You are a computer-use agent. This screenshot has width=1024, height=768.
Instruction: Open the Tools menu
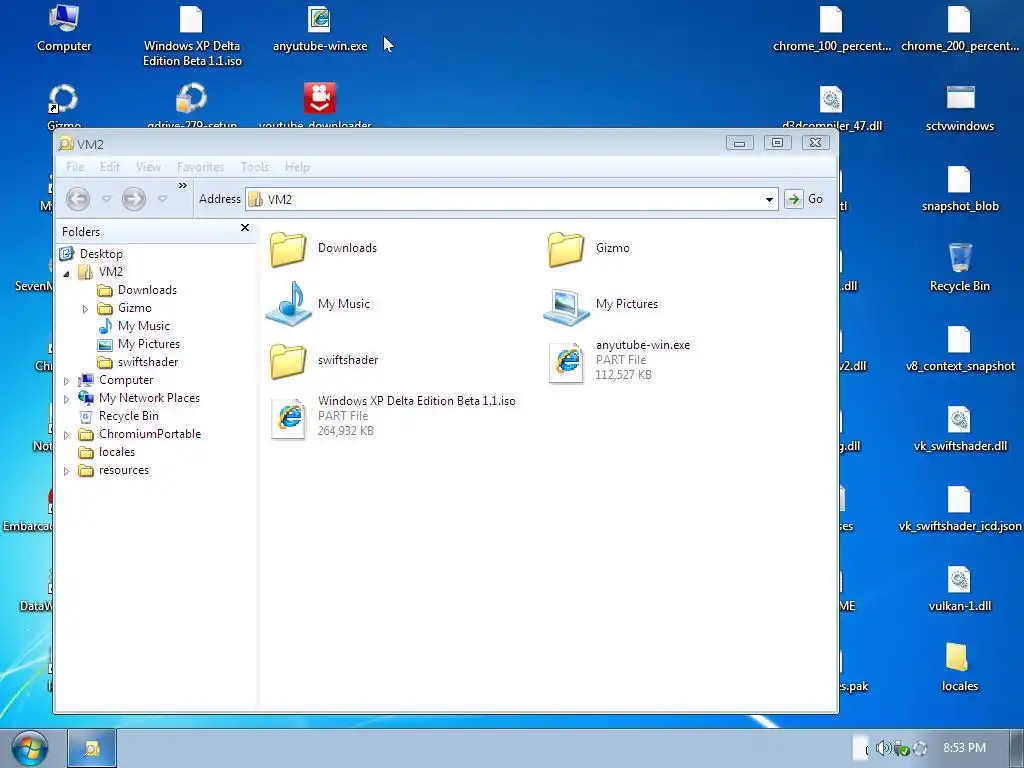(x=255, y=167)
